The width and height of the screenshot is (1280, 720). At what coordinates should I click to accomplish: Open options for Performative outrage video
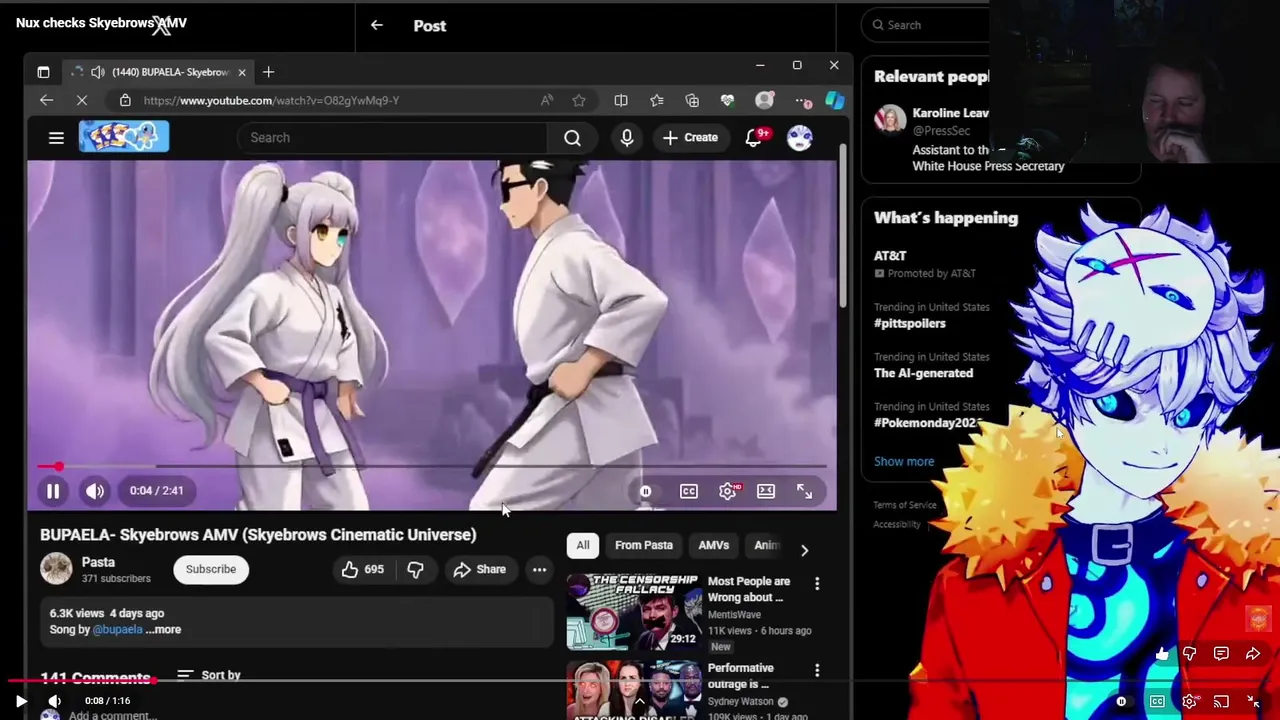pyautogui.click(x=817, y=670)
